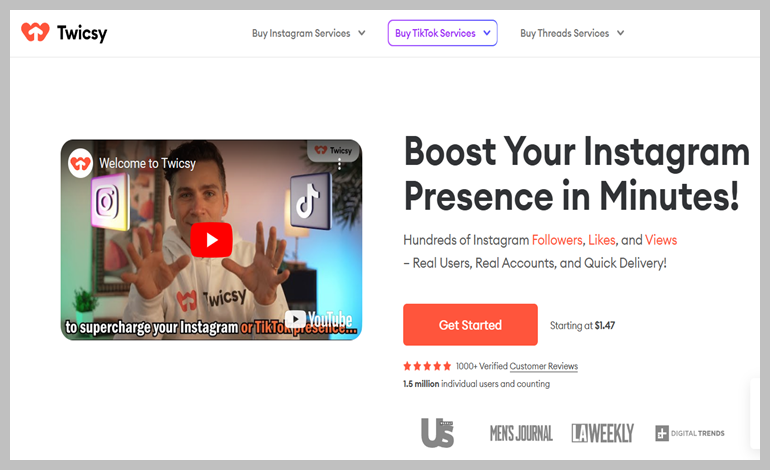Expand the Buy TikTok Services chevron
The image size is (770, 470).
click(x=487, y=33)
